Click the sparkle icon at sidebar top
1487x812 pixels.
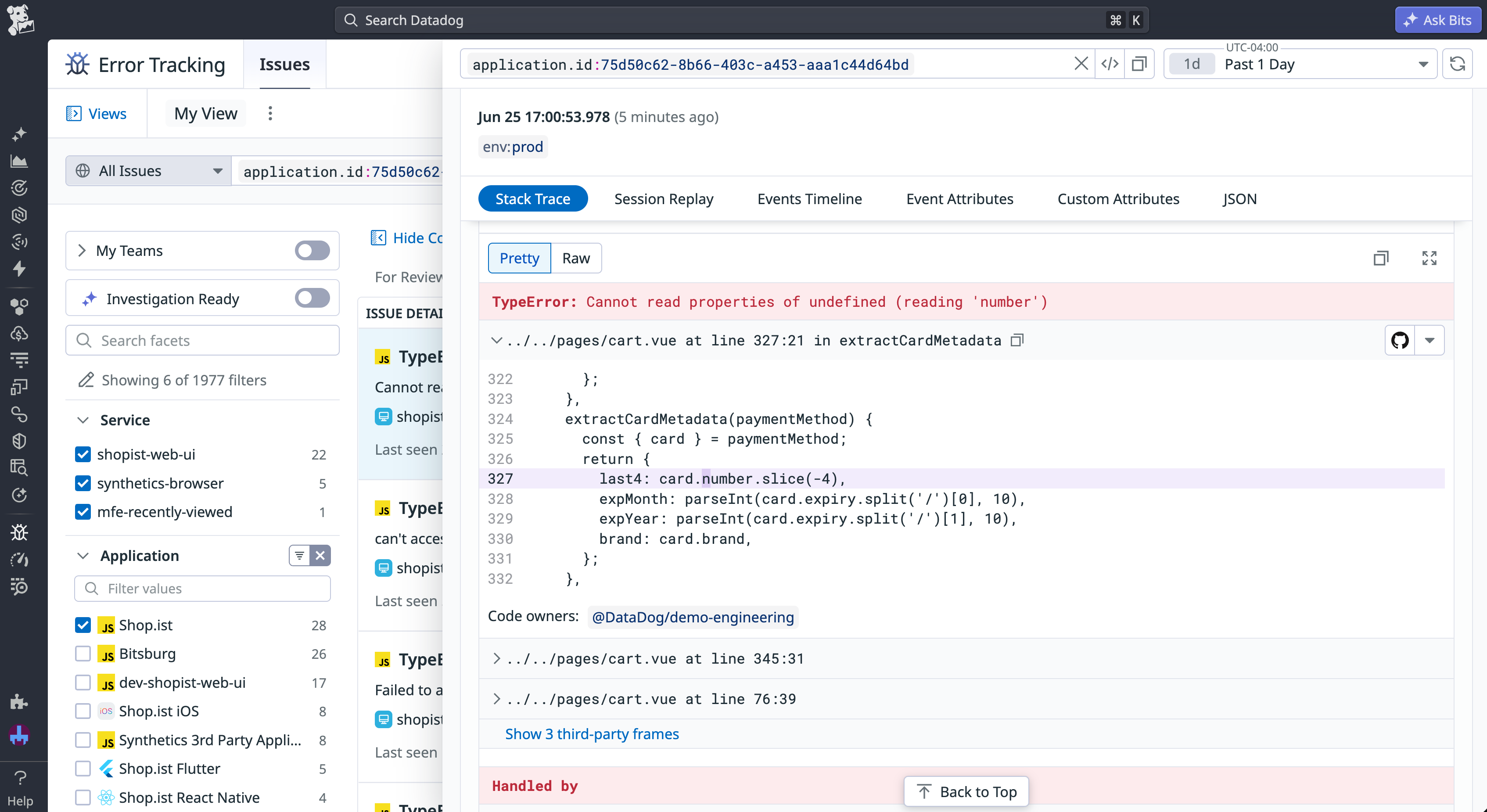click(19, 134)
